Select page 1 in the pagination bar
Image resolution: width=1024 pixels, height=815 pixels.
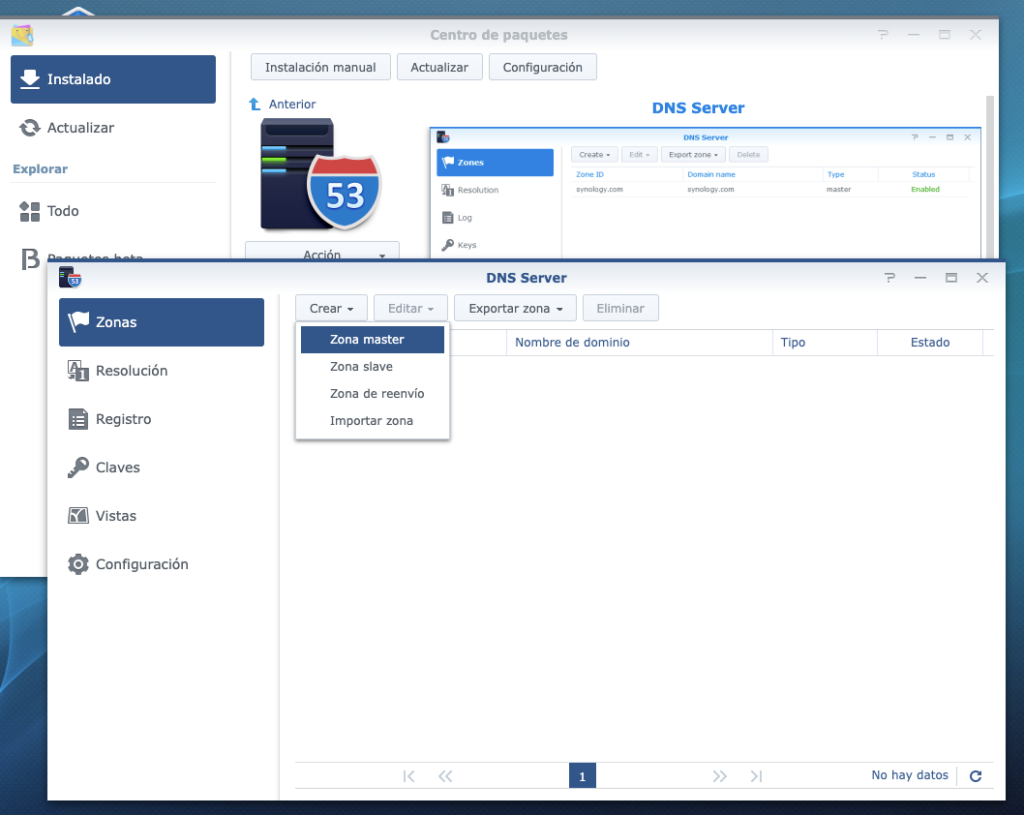coord(582,775)
